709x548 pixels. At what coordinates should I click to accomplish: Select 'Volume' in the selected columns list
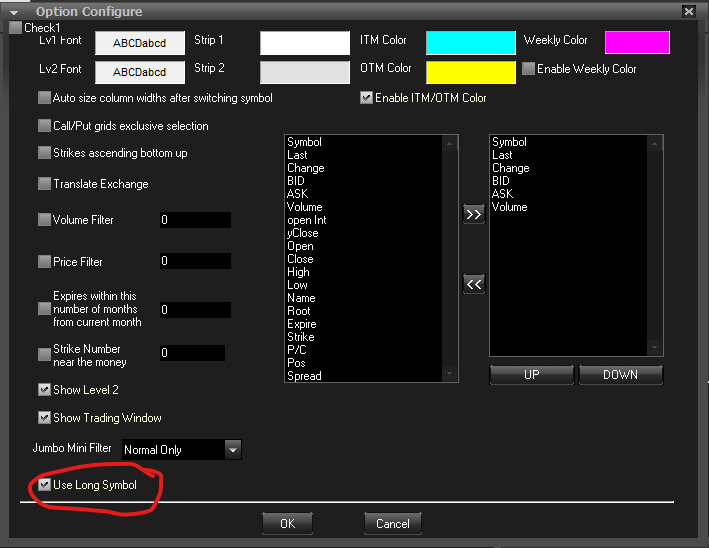coord(509,207)
